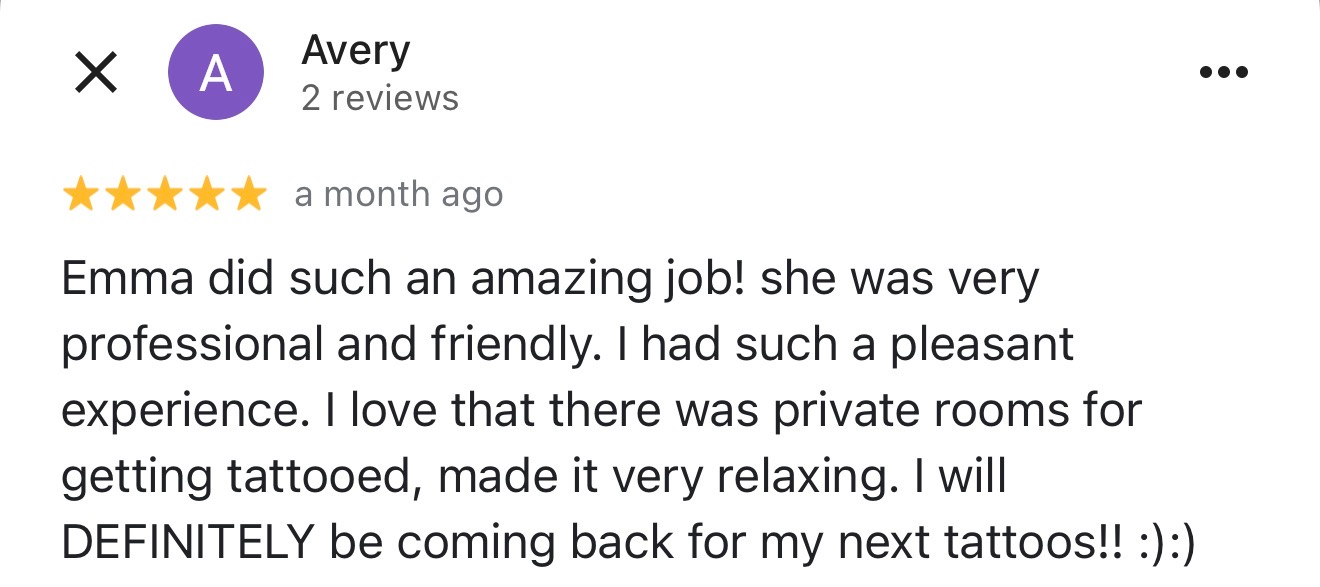This screenshot has width=1320, height=587.
Task: Select the third star in the rating
Action: [x=165, y=196]
